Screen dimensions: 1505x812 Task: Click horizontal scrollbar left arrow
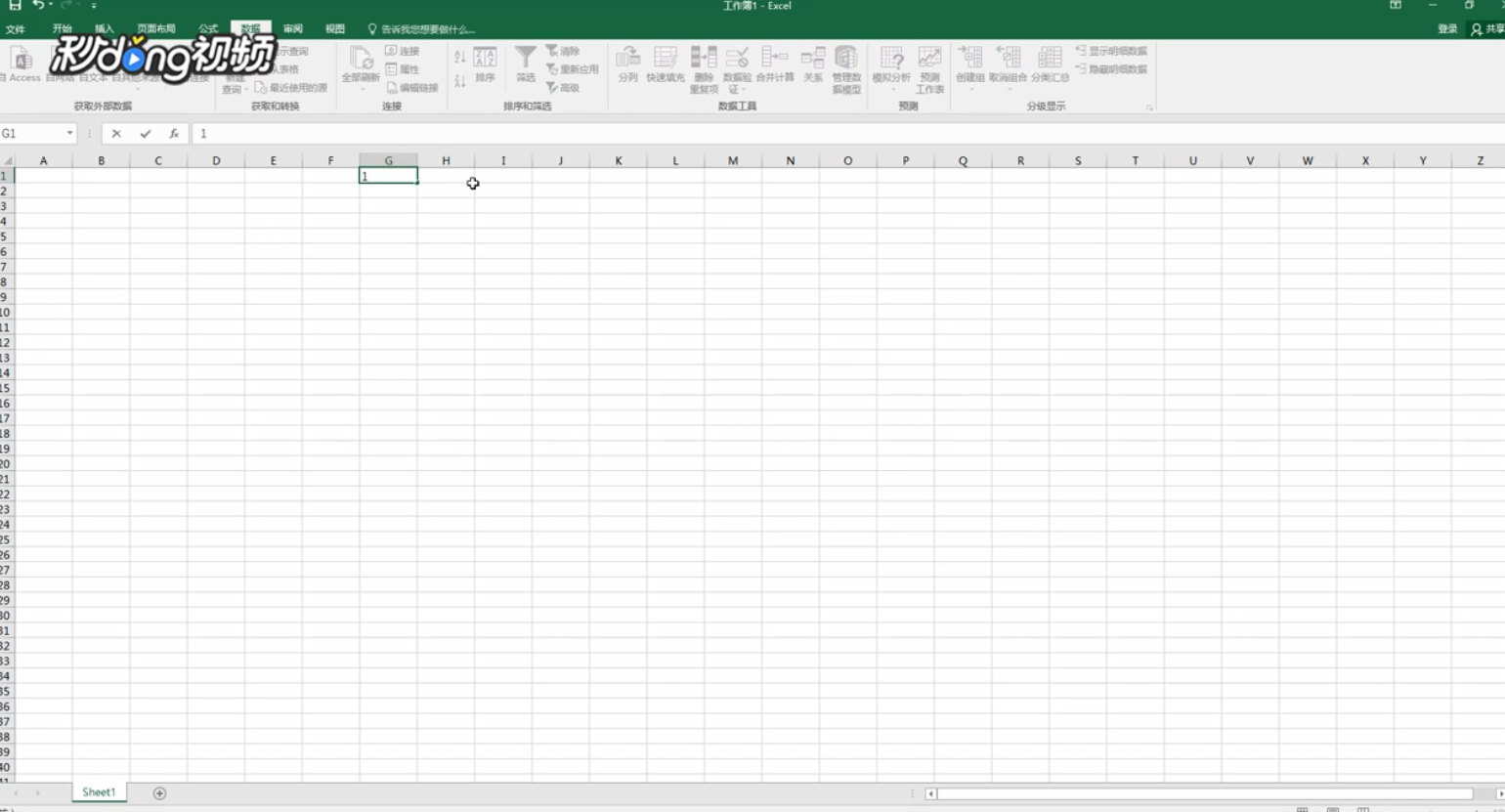coord(930,793)
